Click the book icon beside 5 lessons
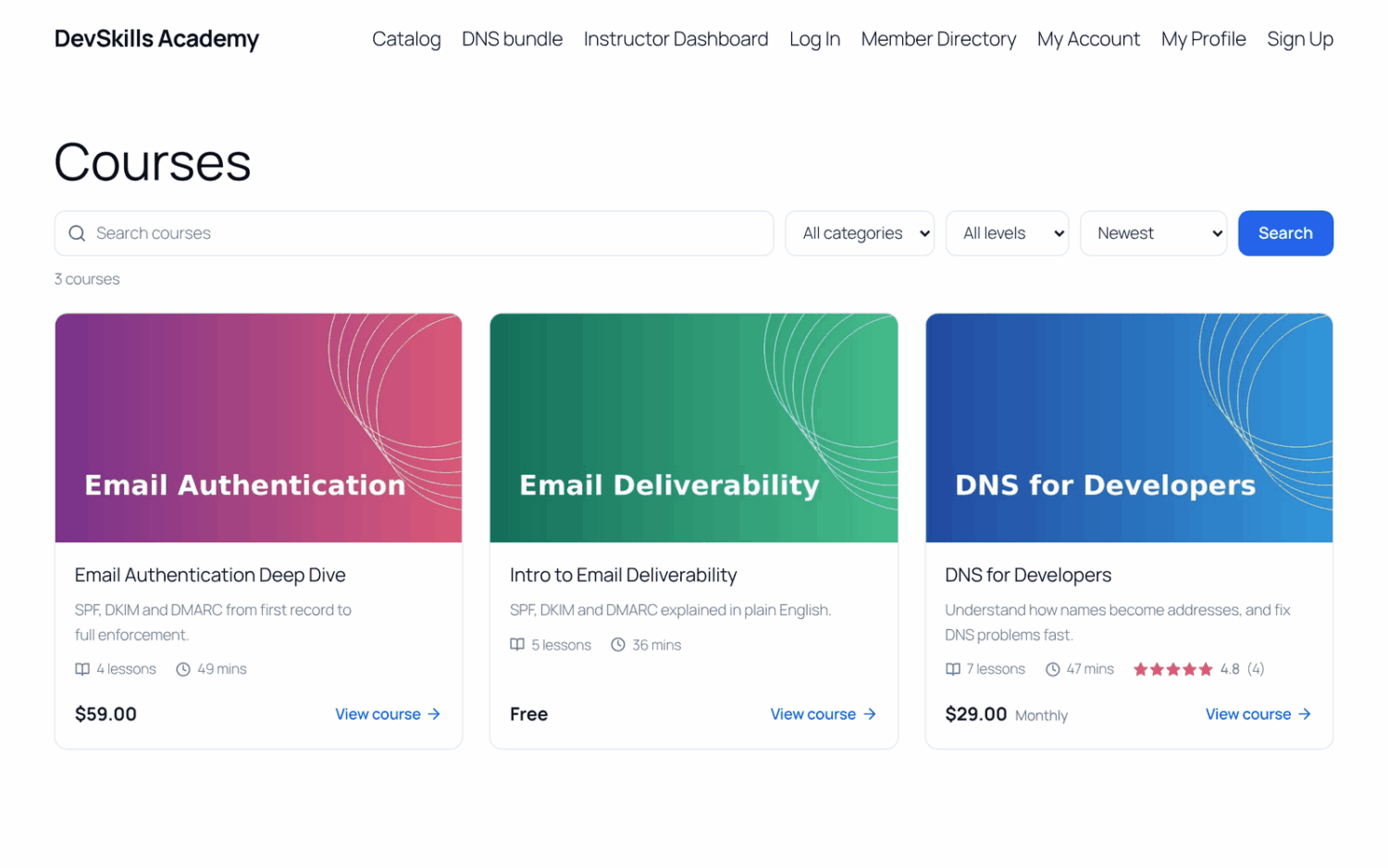Viewport: 1388px width, 868px height. (x=517, y=645)
